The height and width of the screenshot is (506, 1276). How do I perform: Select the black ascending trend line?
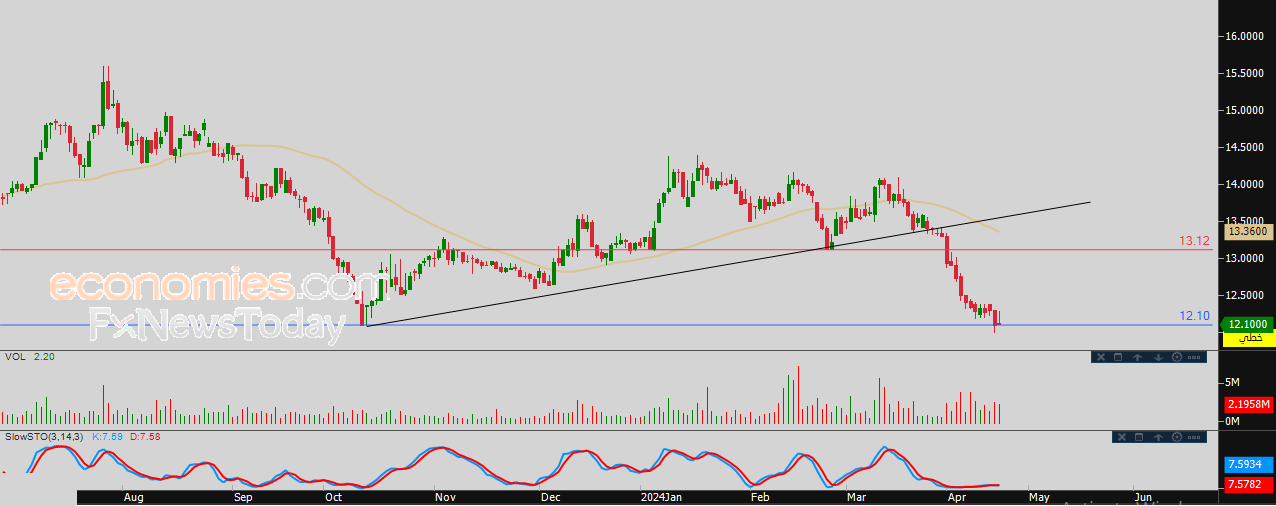tap(728, 264)
